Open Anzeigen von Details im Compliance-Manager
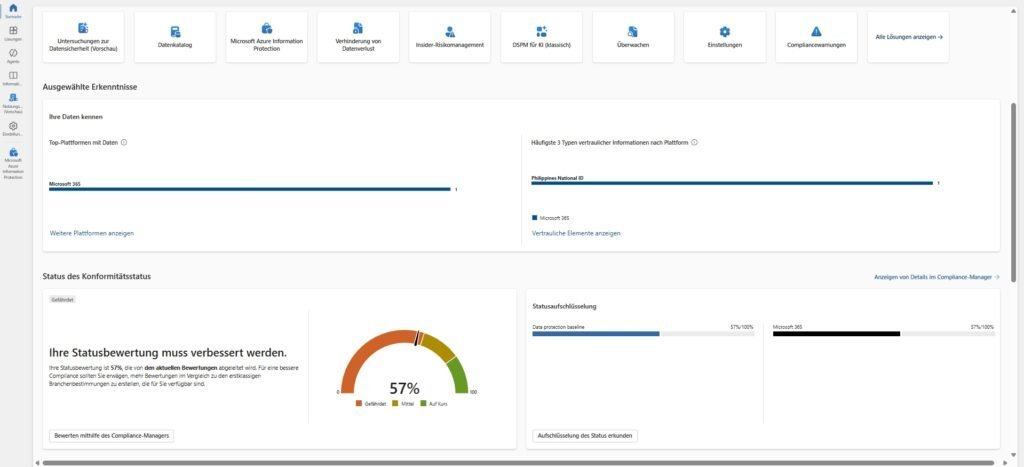 936,277
